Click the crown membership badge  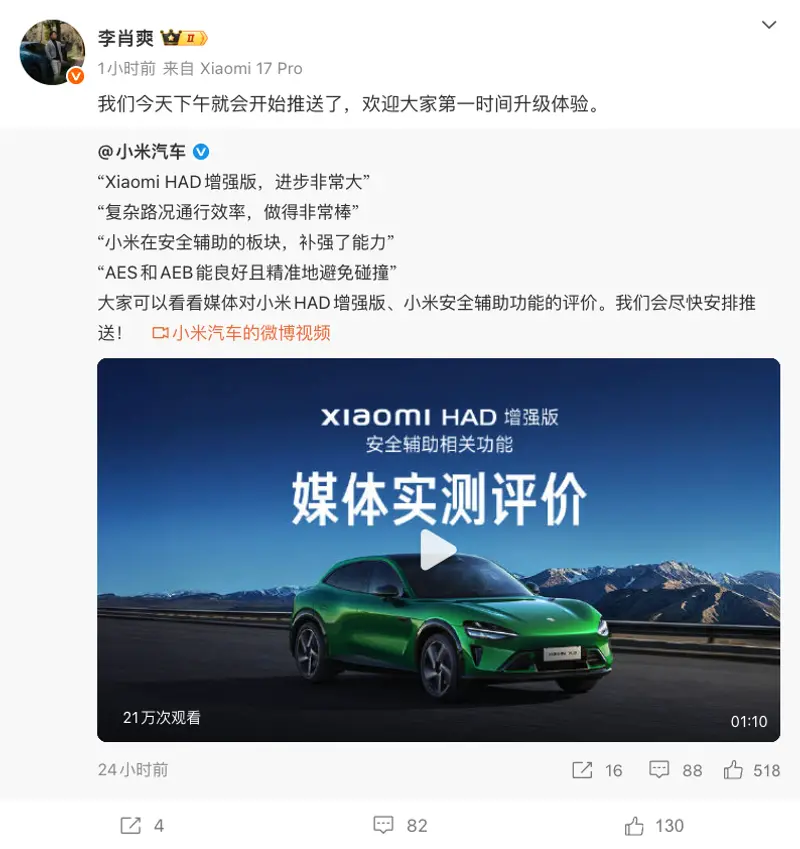coord(184,38)
